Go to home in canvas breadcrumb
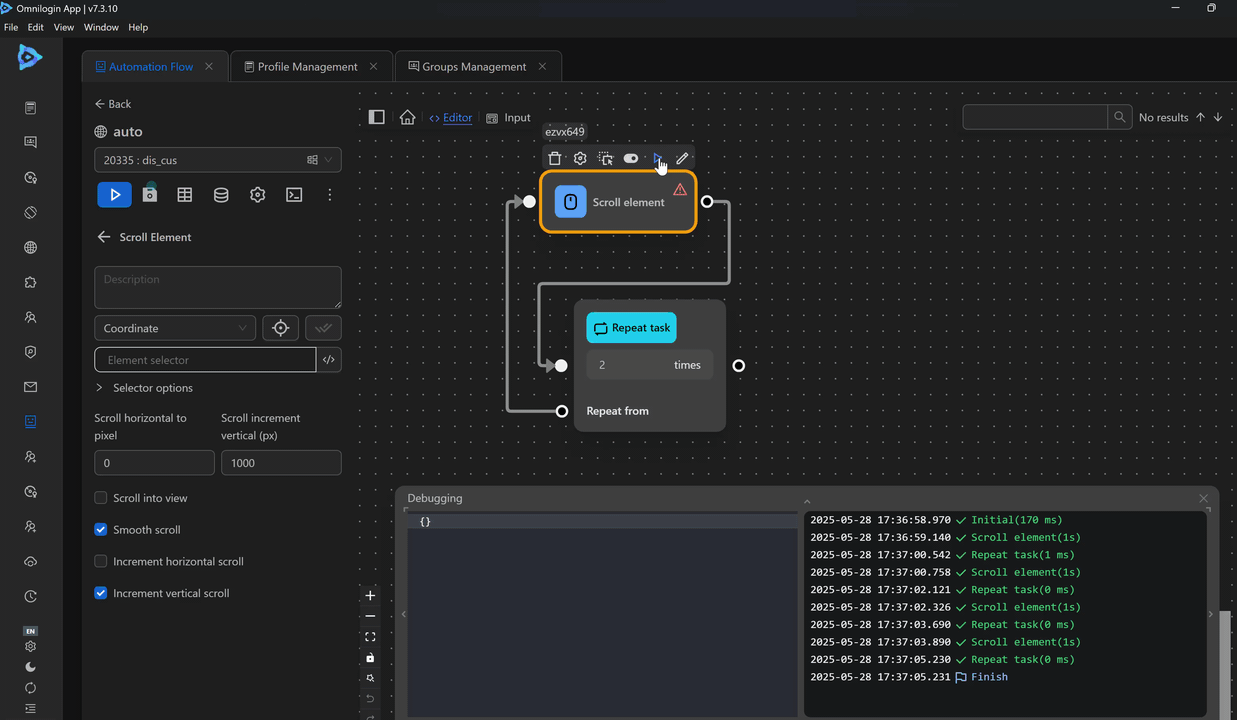The width and height of the screenshot is (1237, 720). pos(407,118)
